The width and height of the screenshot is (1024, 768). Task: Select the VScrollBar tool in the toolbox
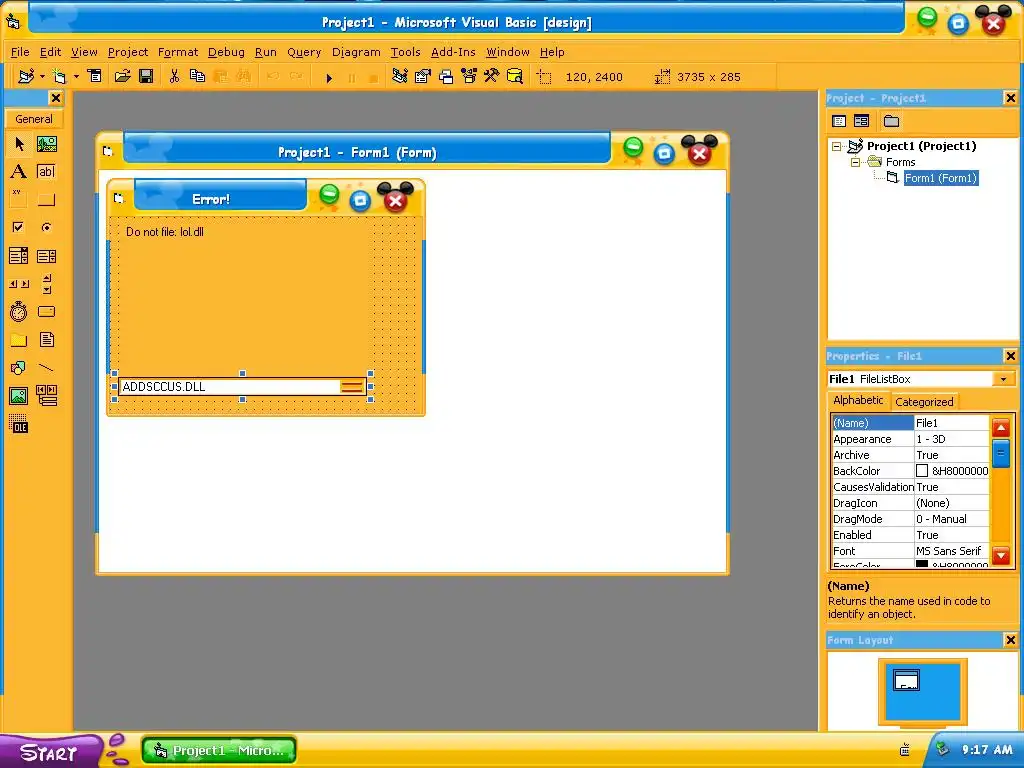(x=46, y=283)
